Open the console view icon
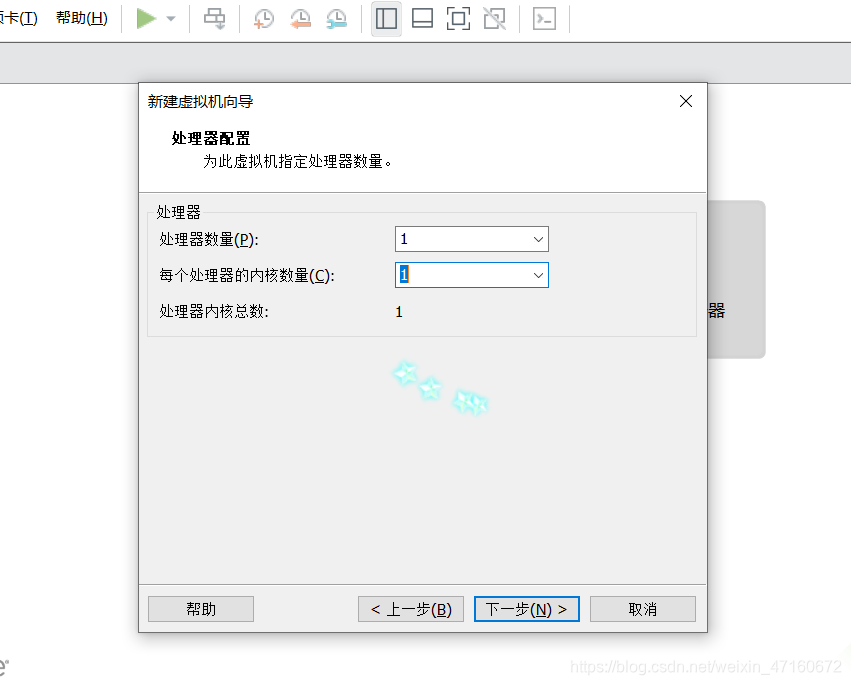This screenshot has width=851, height=685. pyautogui.click(x=544, y=19)
